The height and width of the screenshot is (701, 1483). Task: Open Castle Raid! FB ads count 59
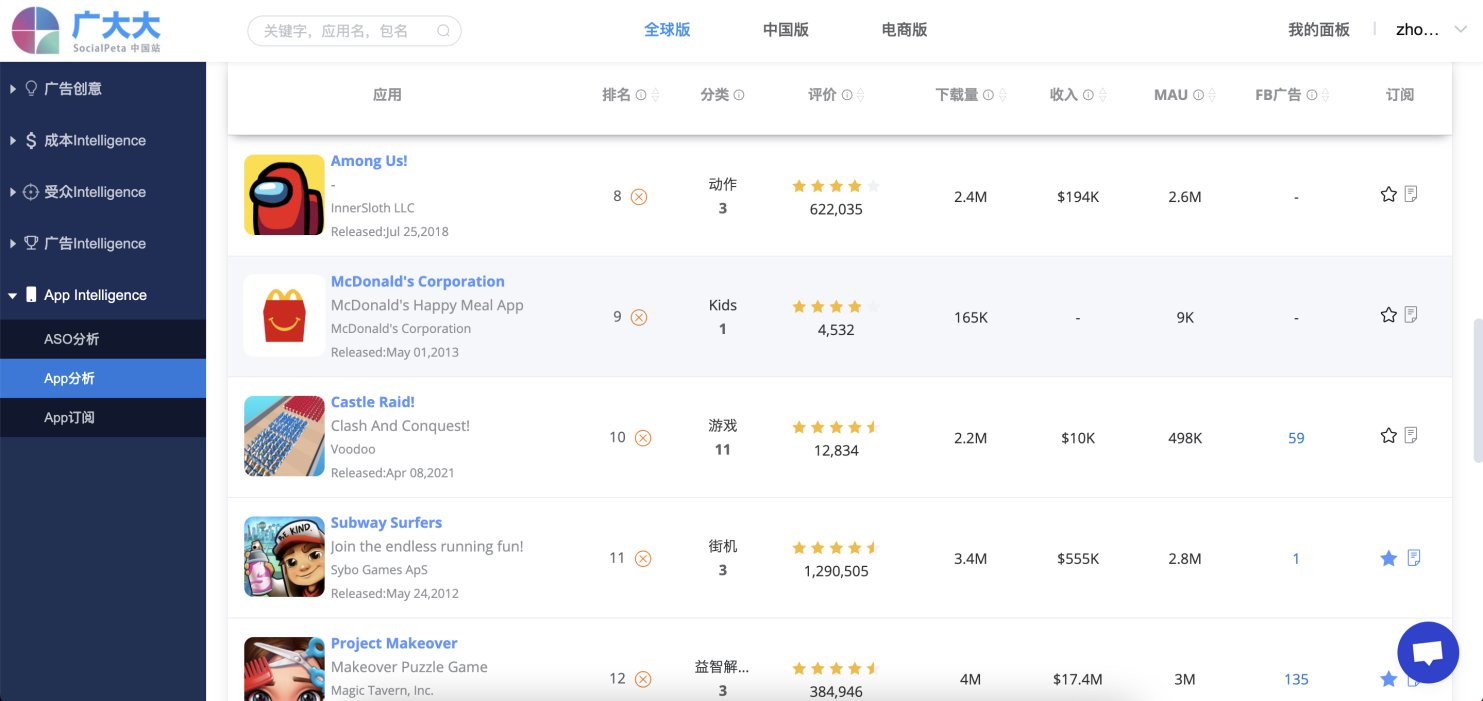1296,438
